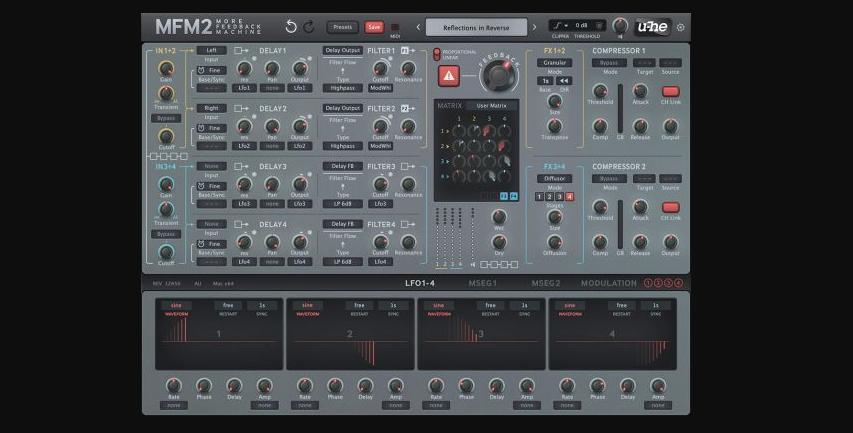
Task: Toggle the red Ch Link in Compressor 2
Action: 670,206
